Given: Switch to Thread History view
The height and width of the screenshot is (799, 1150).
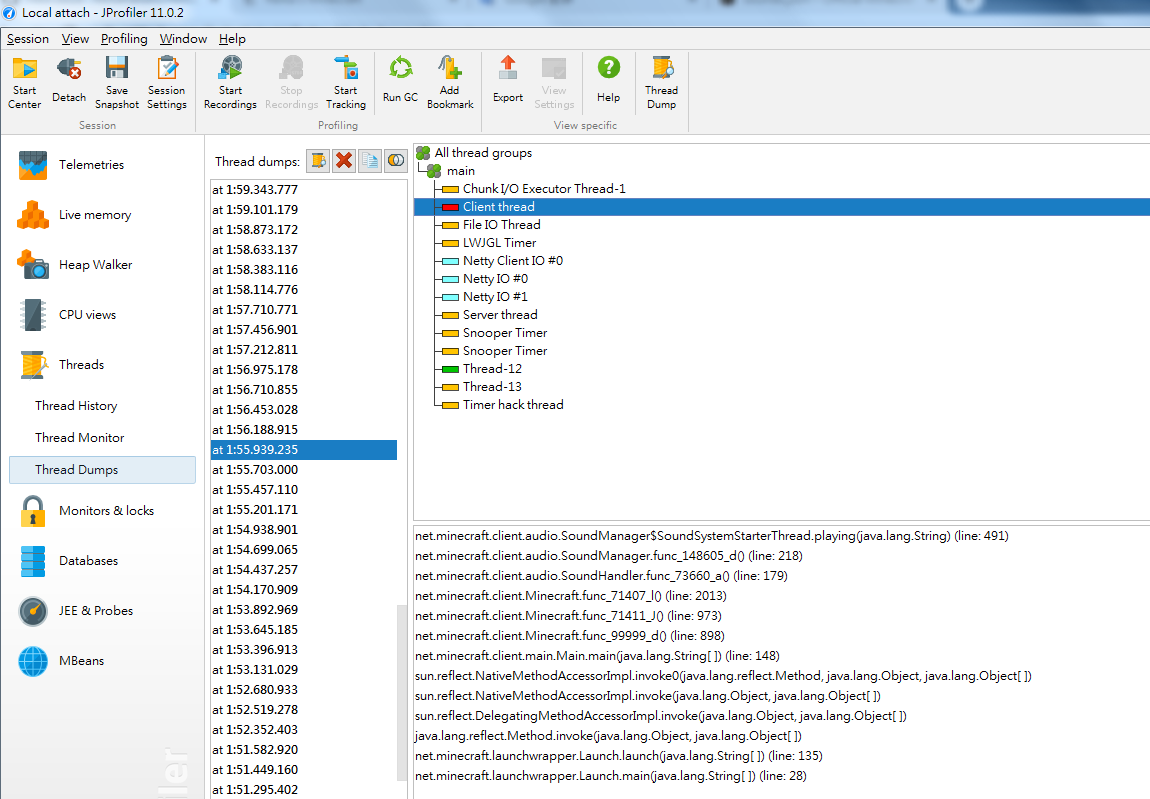Looking at the screenshot, I should click(x=76, y=406).
